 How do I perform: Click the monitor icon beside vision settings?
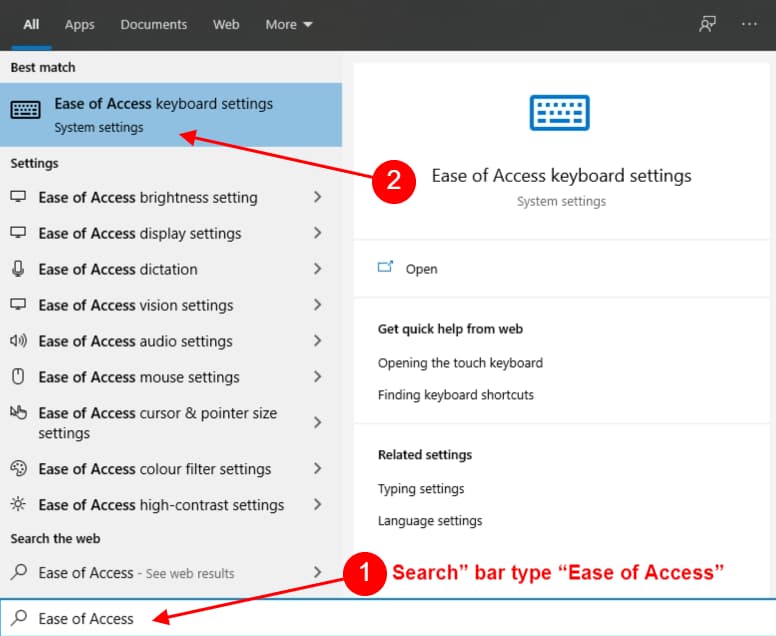[18, 304]
